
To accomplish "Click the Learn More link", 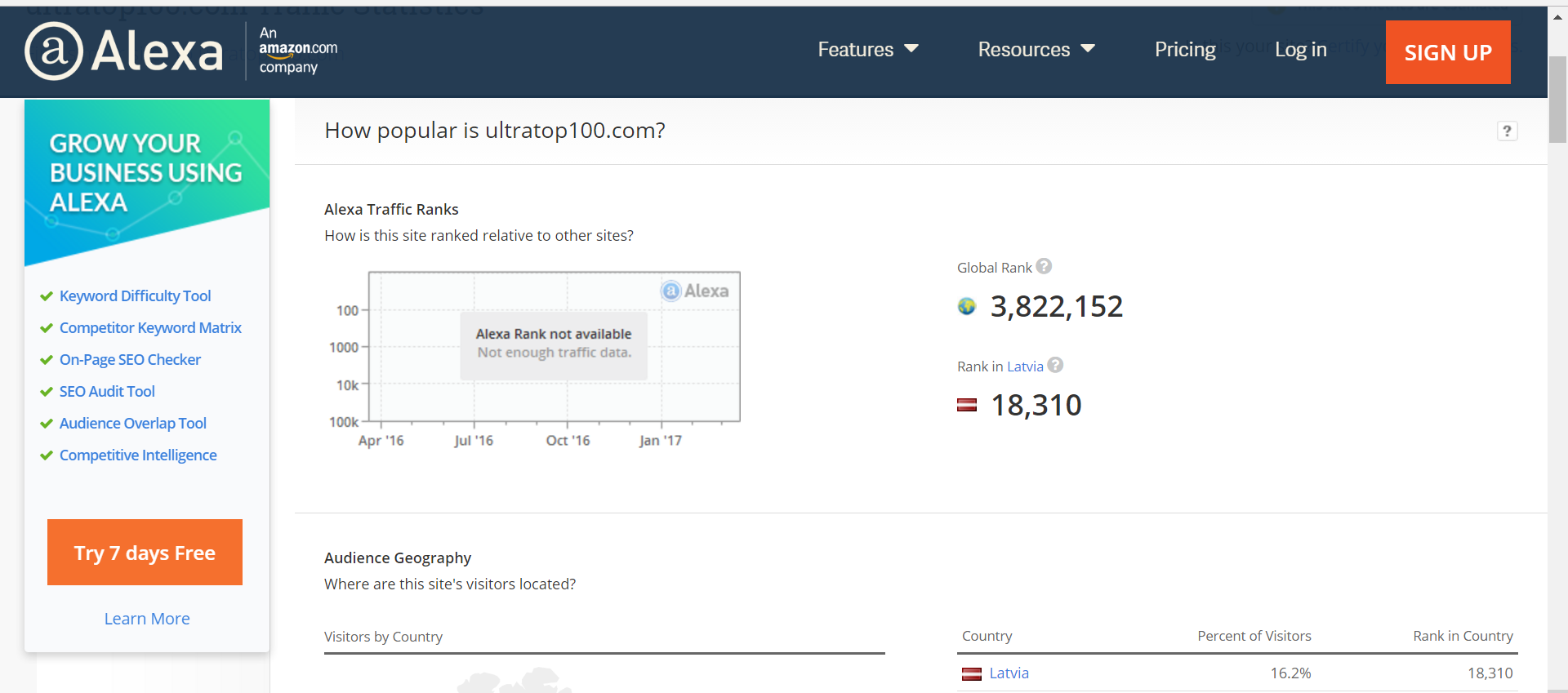I will coord(147,619).
